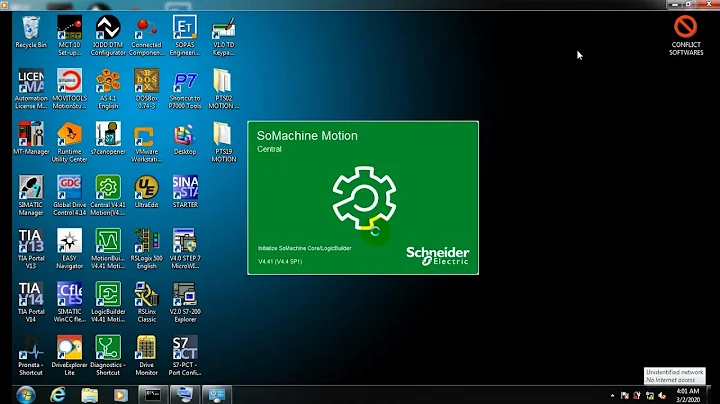Open V2.0 S7-200 Explorer shortcut
Screen dimensions: 720x404
point(185,302)
